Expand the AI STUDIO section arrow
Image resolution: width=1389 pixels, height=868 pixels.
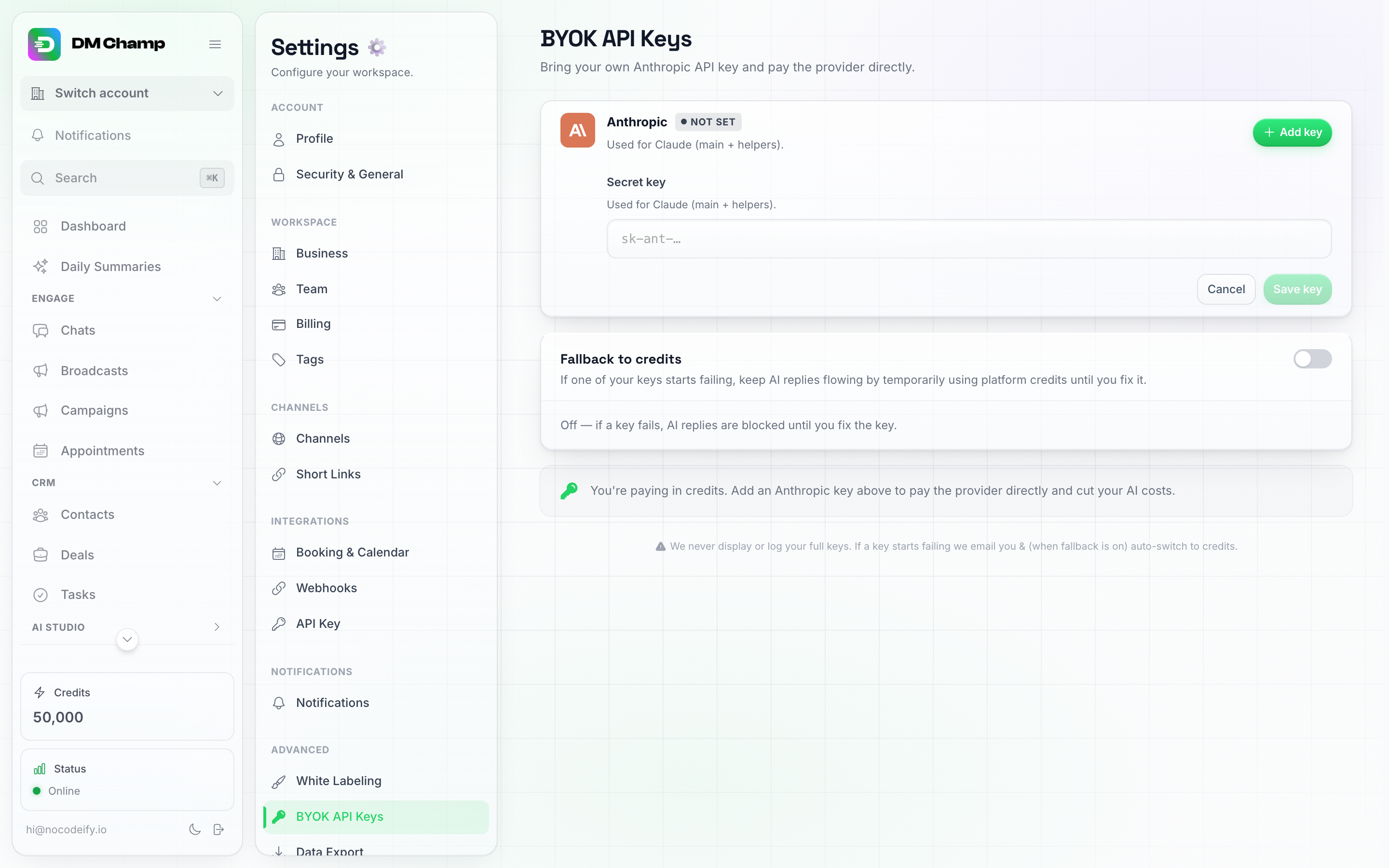point(217,627)
